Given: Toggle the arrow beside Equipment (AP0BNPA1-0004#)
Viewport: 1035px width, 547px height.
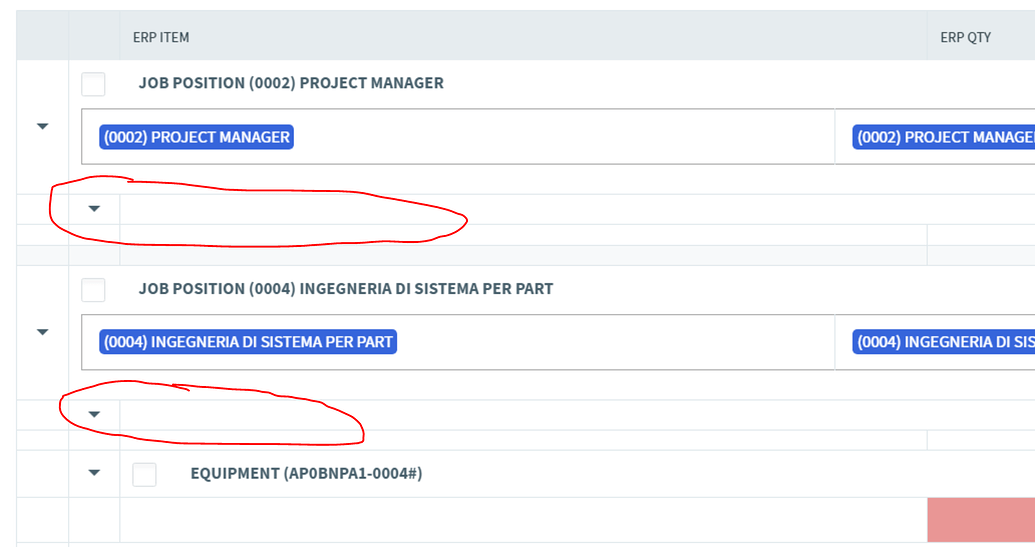Looking at the screenshot, I should pos(94,473).
